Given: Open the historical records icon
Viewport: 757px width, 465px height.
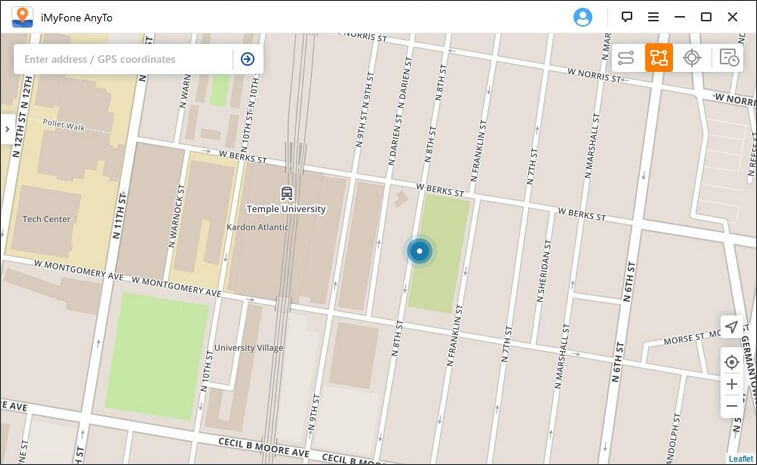Looking at the screenshot, I should [729, 57].
